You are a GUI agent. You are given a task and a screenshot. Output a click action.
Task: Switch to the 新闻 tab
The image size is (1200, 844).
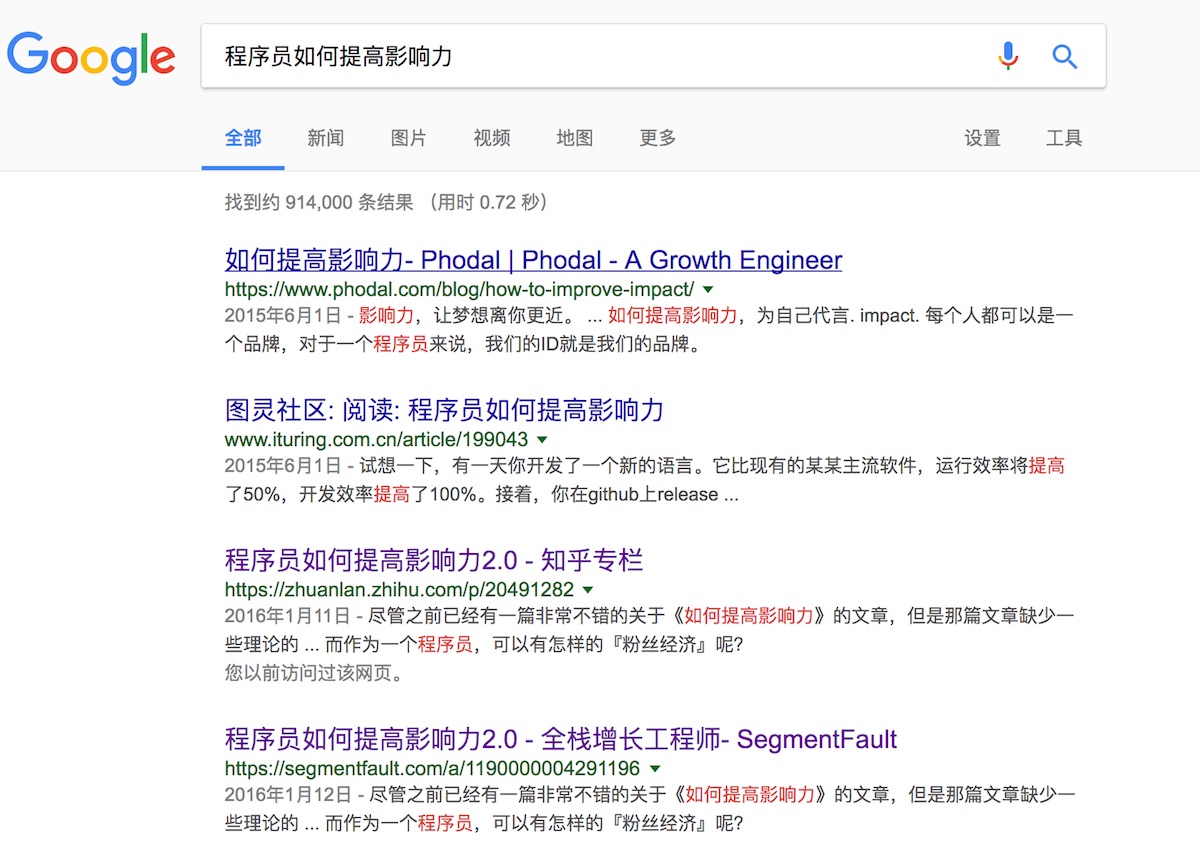coord(326,138)
